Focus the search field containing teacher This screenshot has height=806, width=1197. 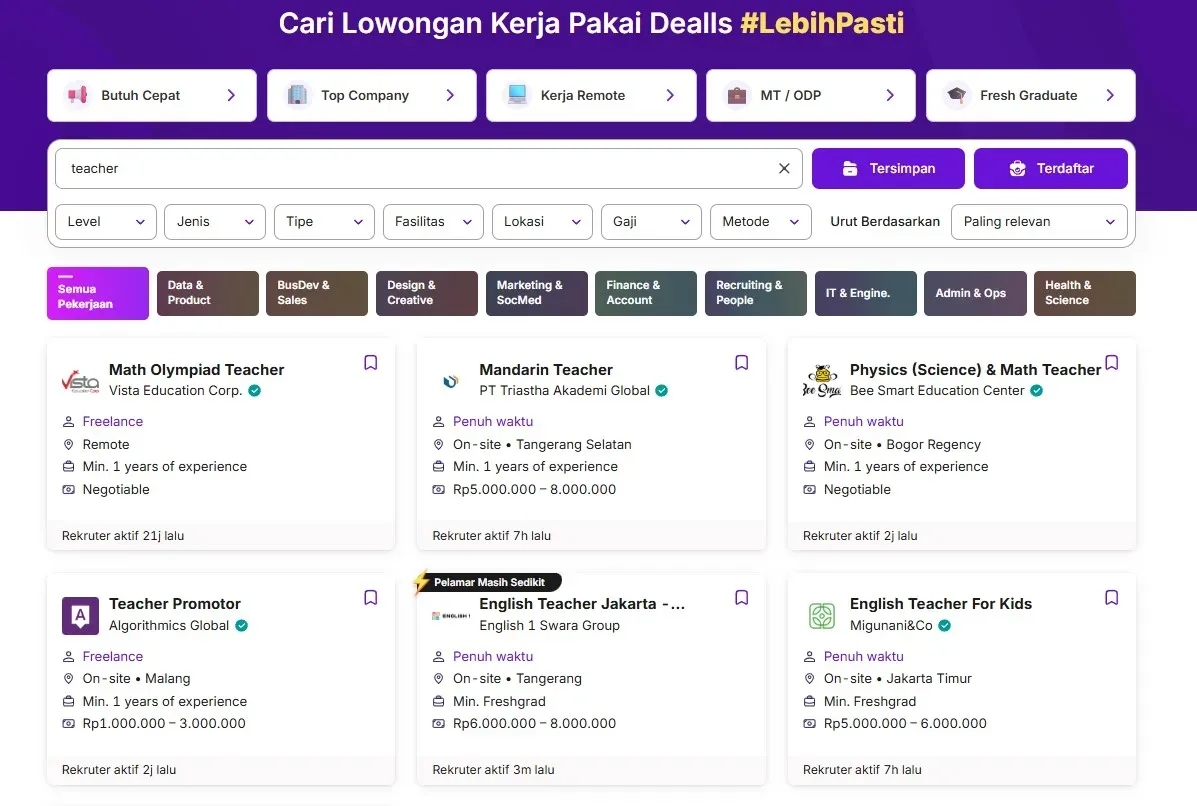pos(428,169)
